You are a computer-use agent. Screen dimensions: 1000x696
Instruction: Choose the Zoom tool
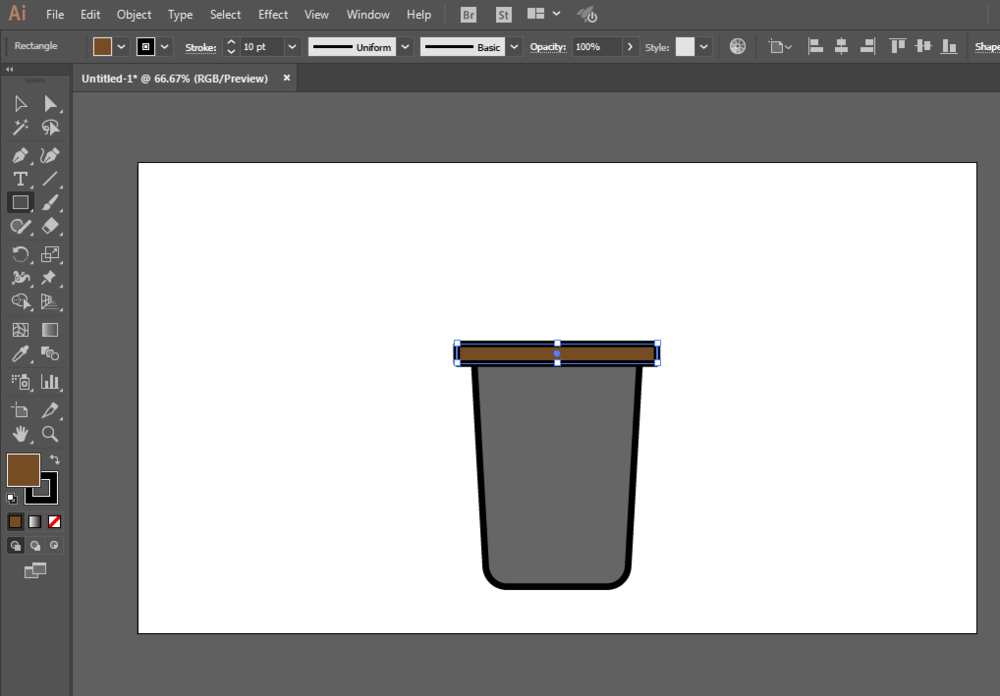click(50, 434)
